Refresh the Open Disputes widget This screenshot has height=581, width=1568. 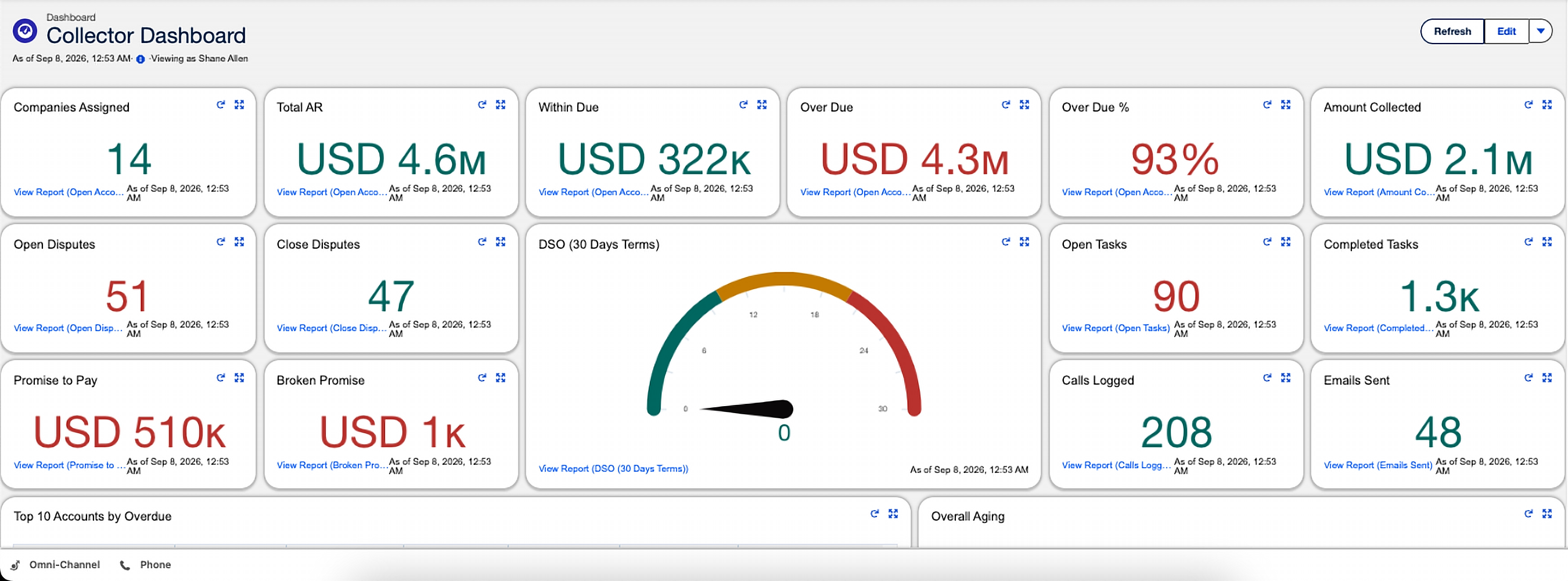220,242
